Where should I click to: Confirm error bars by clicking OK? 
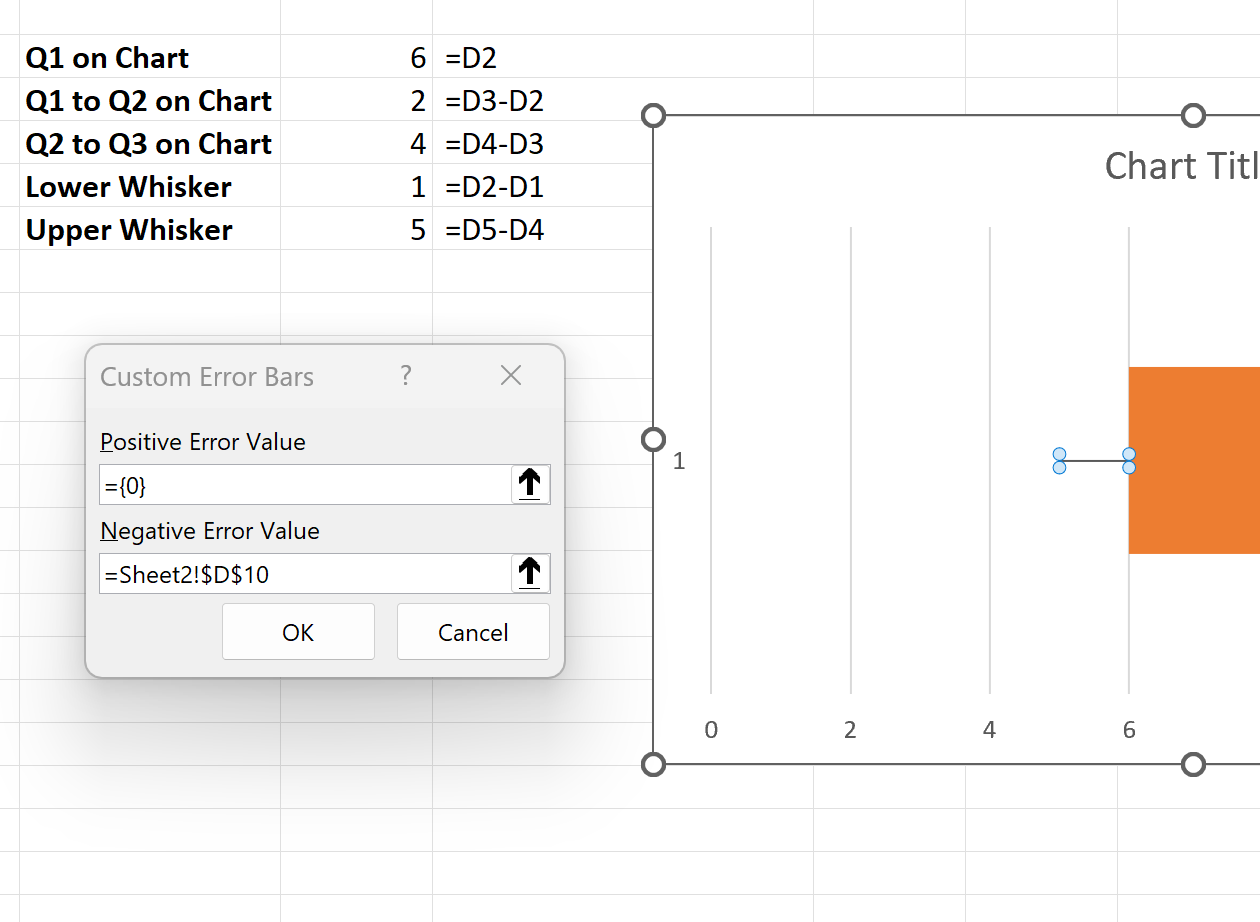pos(298,631)
